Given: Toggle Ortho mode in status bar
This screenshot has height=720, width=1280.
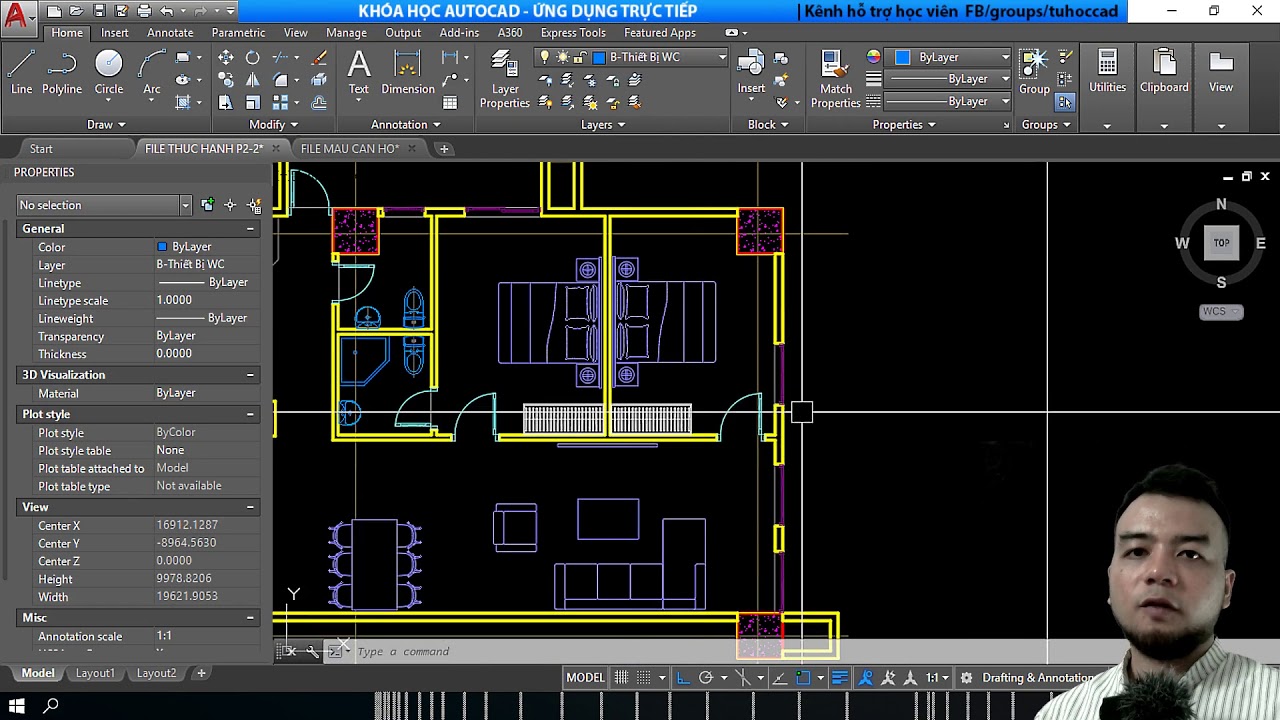Looking at the screenshot, I should [x=683, y=677].
